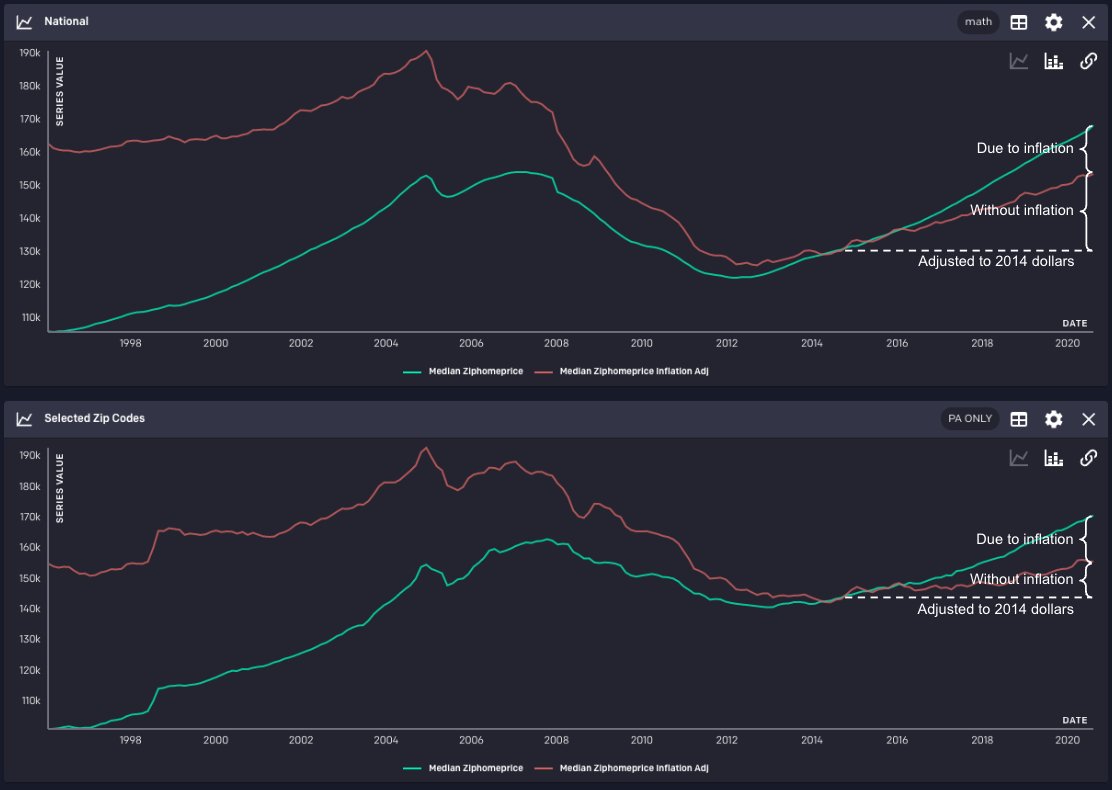Image resolution: width=1112 pixels, height=790 pixels.
Task: Click the 2008 x-axis label in National chart
Action: coord(556,343)
